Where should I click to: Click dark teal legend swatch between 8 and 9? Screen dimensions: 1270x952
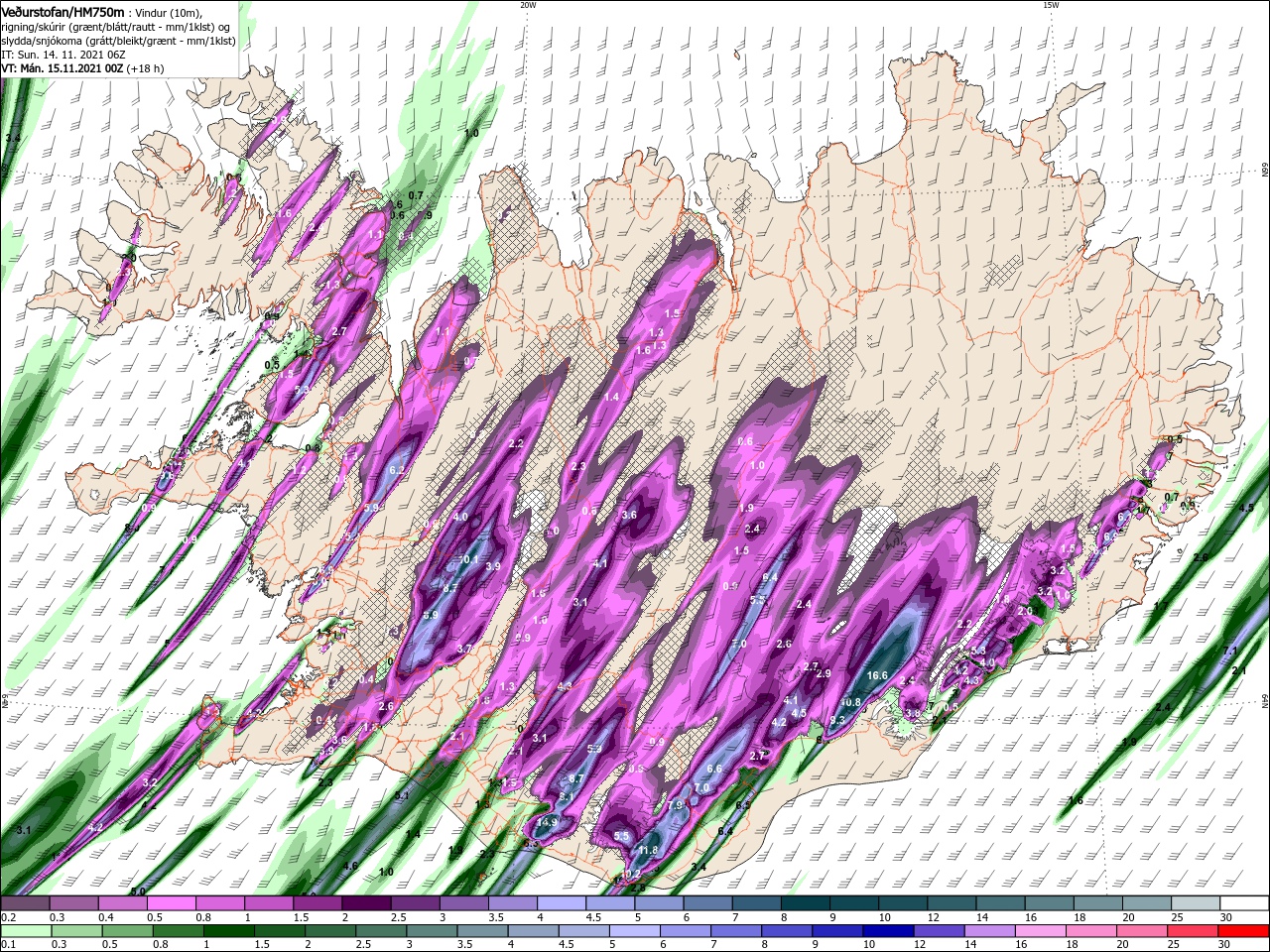806,903
